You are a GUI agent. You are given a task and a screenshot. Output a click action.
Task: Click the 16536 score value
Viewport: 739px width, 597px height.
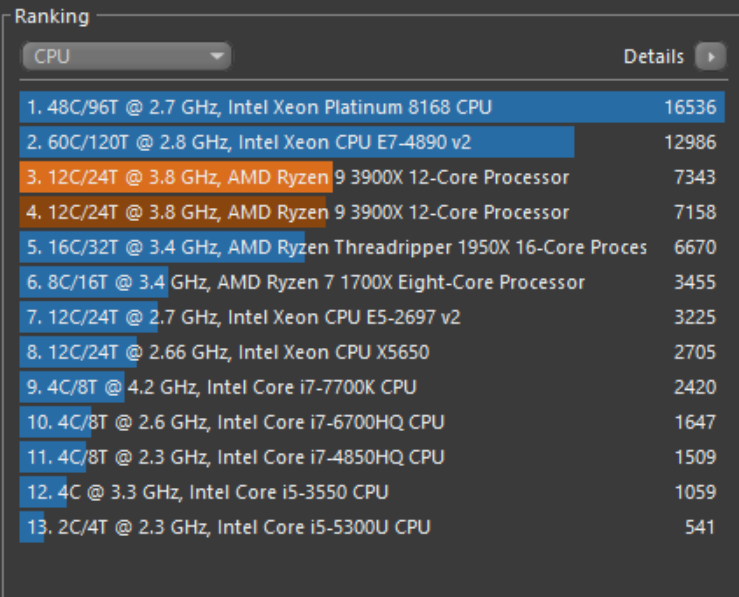[x=690, y=107]
